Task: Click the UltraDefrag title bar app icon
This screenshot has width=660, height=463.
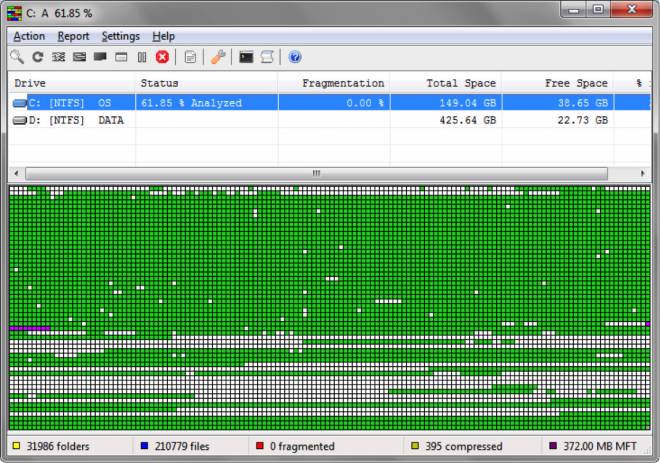Action: click(14, 13)
